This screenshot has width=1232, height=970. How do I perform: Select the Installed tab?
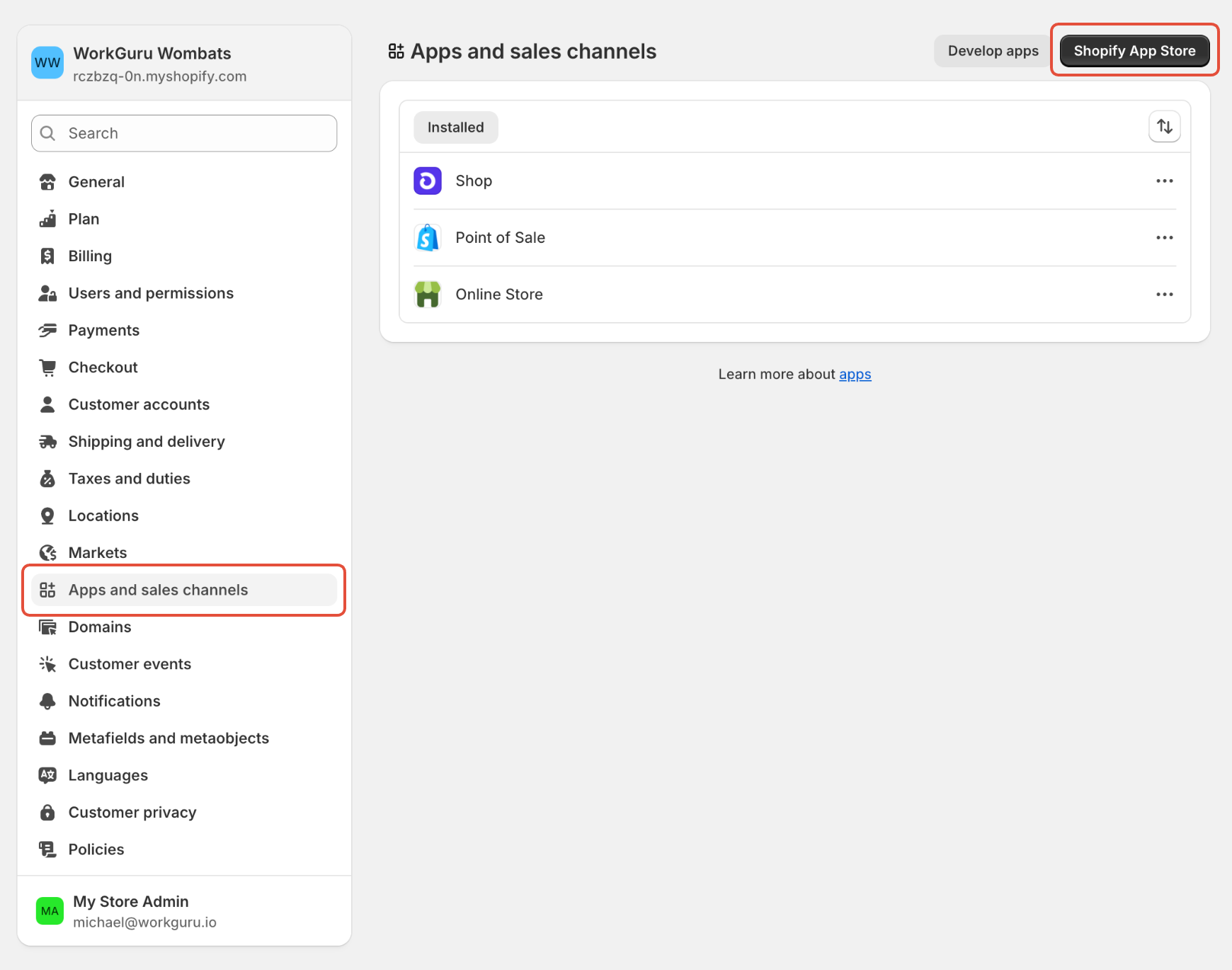click(x=456, y=127)
